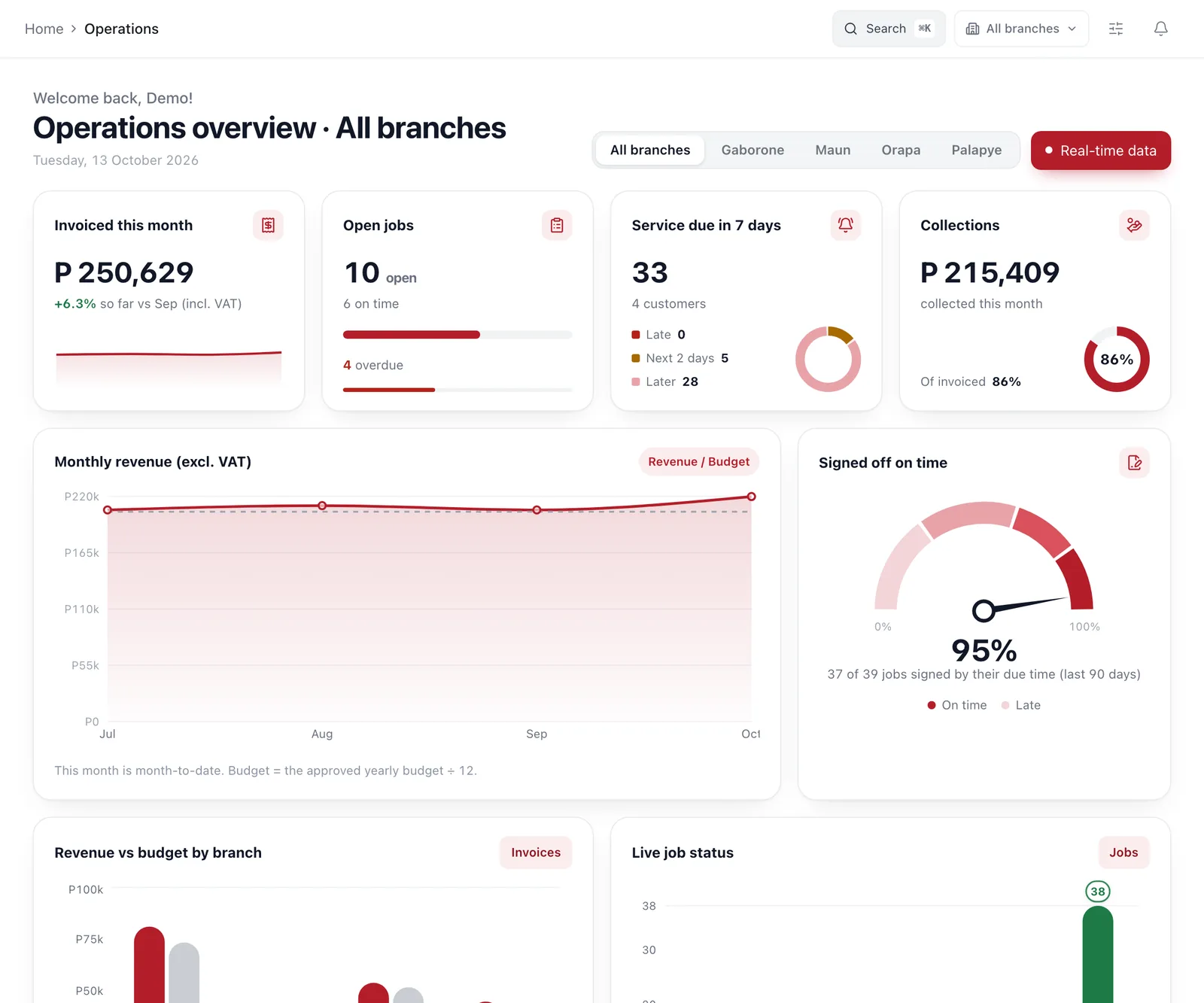The image size is (1204, 1003).
Task: Click the search magnifier icon
Action: pos(850,29)
